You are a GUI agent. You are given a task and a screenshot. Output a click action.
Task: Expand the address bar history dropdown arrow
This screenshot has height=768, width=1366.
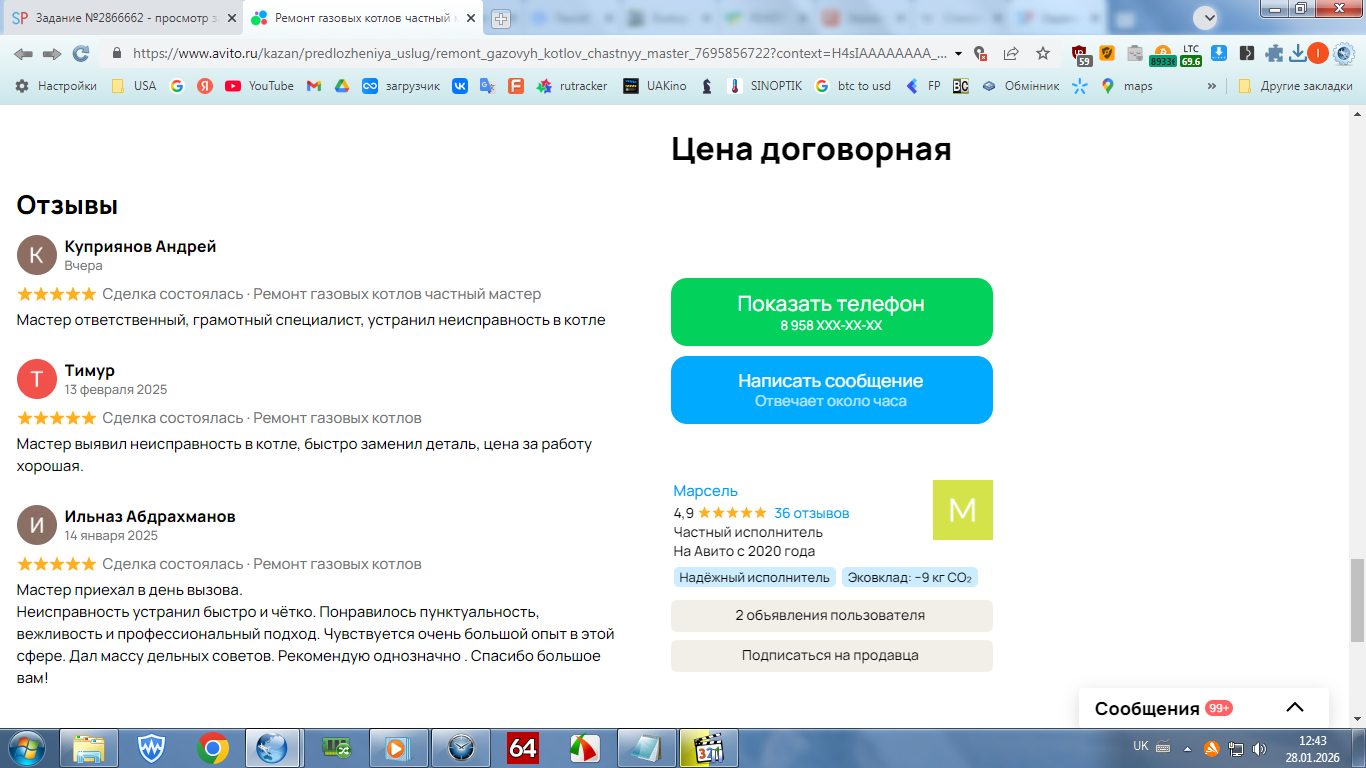click(x=959, y=54)
